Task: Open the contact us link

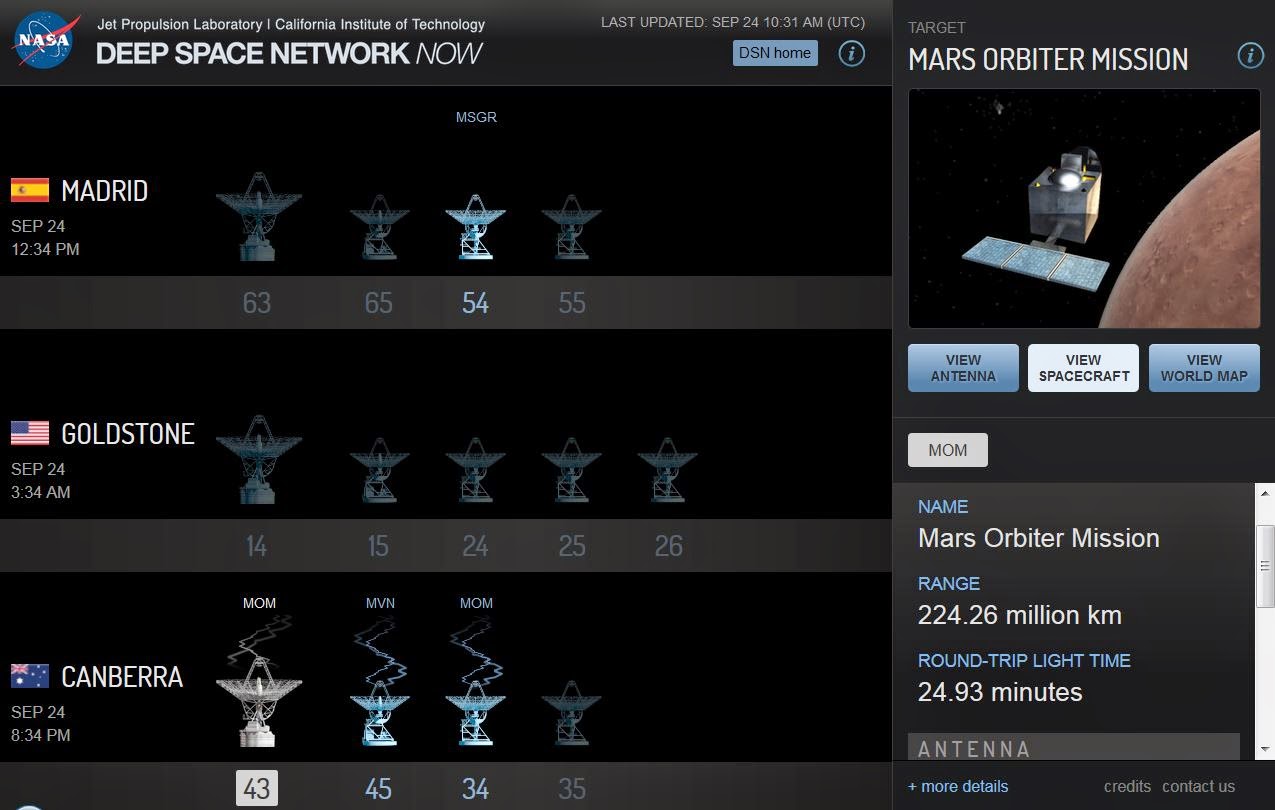Action: coord(1198,786)
